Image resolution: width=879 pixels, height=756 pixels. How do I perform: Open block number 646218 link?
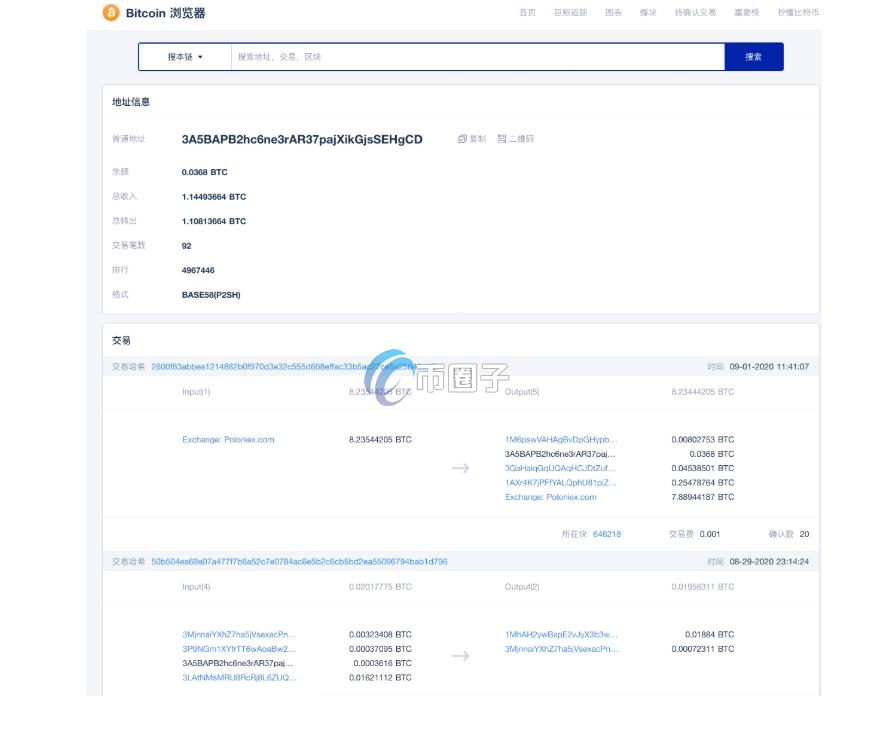[x=606, y=534]
